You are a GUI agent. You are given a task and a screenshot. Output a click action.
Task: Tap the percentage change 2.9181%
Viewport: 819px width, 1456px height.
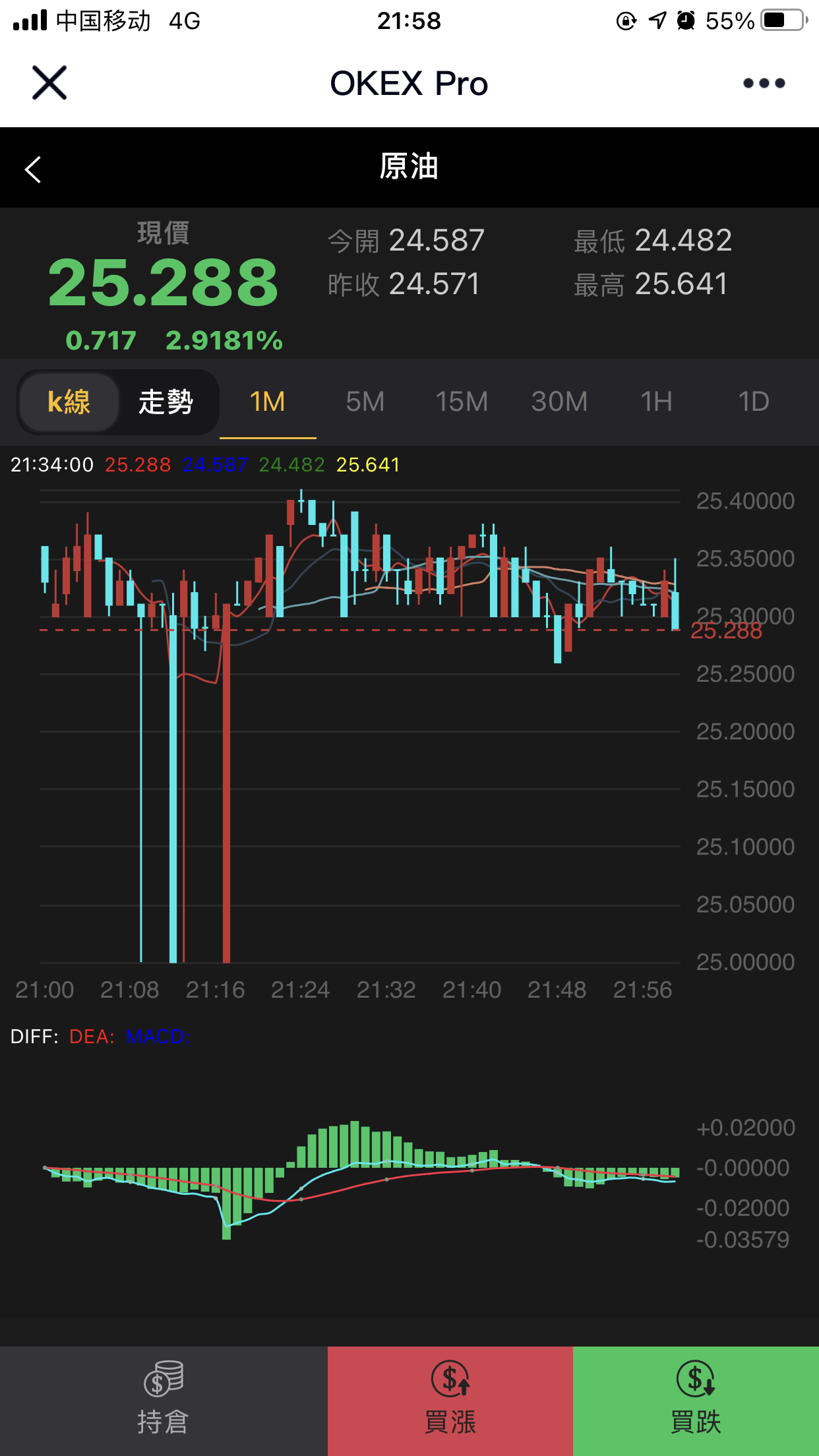224,341
